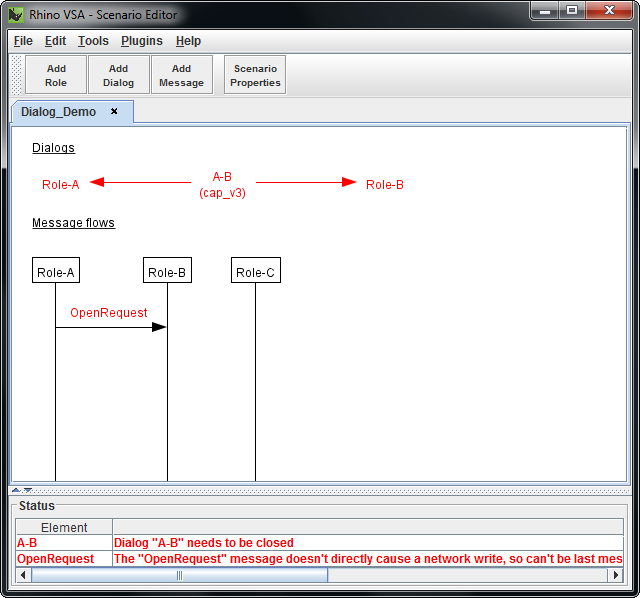Click the status scrollbar left arrow
Screen dimensions: 640x598
click(23, 575)
